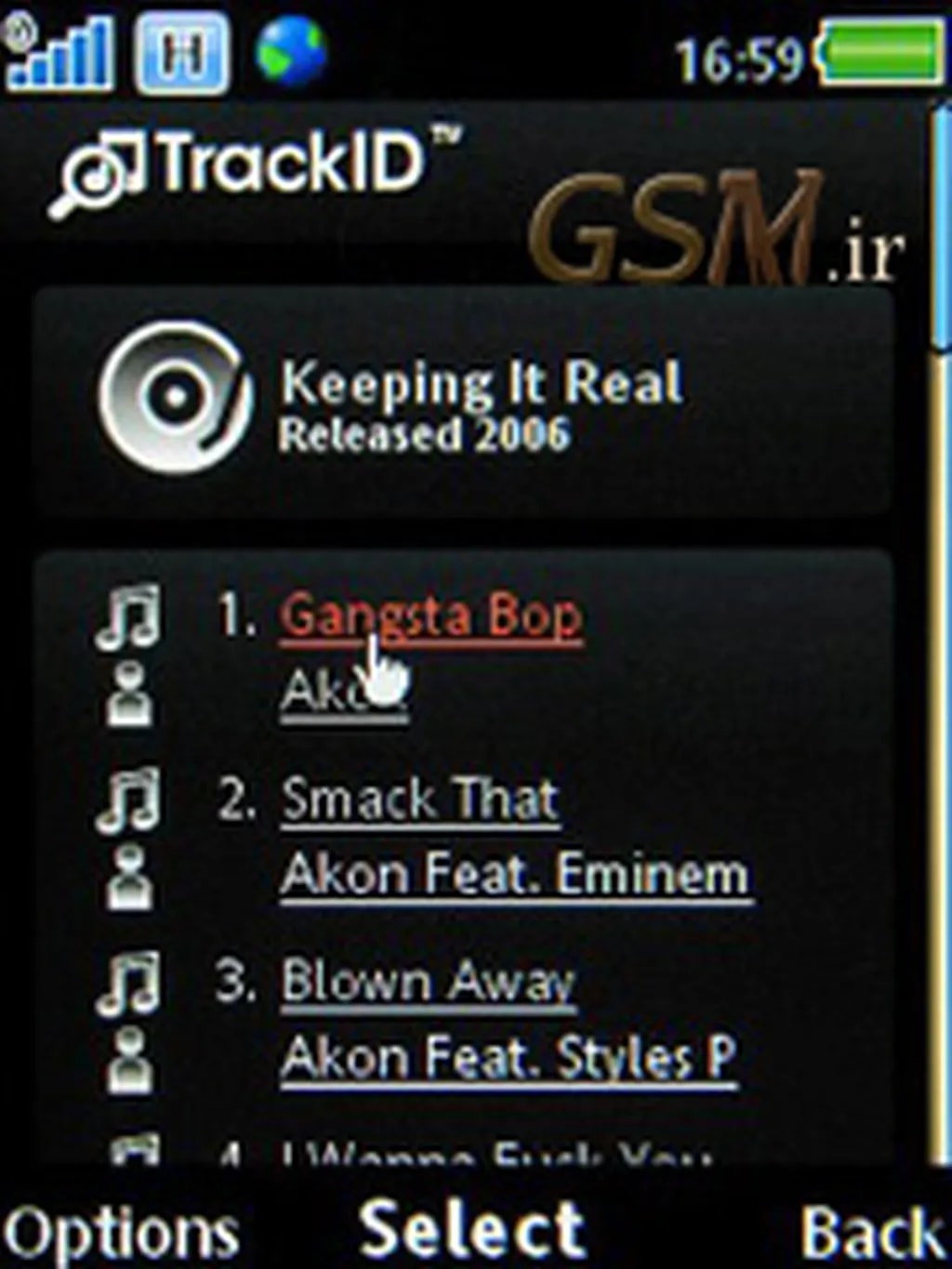Click person icon beside Akon Feat. Eminem
Screen dimensions: 952x1269
click(x=129, y=878)
